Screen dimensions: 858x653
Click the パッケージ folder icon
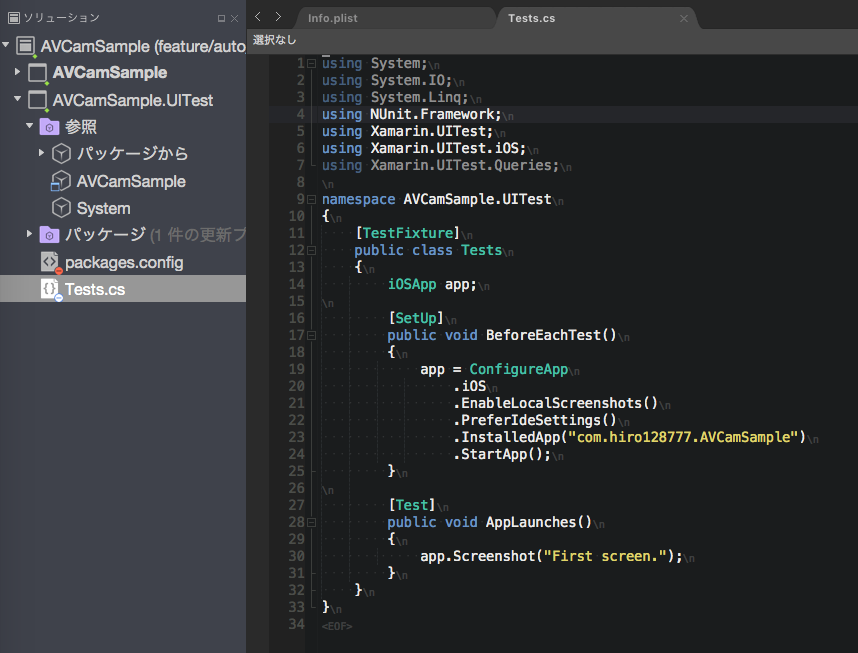pos(49,235)
